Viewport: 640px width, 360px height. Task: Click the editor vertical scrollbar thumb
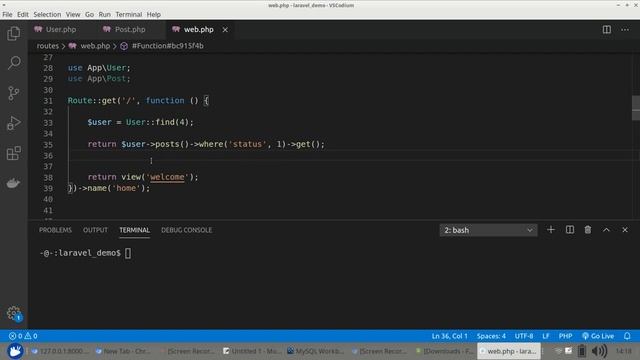636,108
